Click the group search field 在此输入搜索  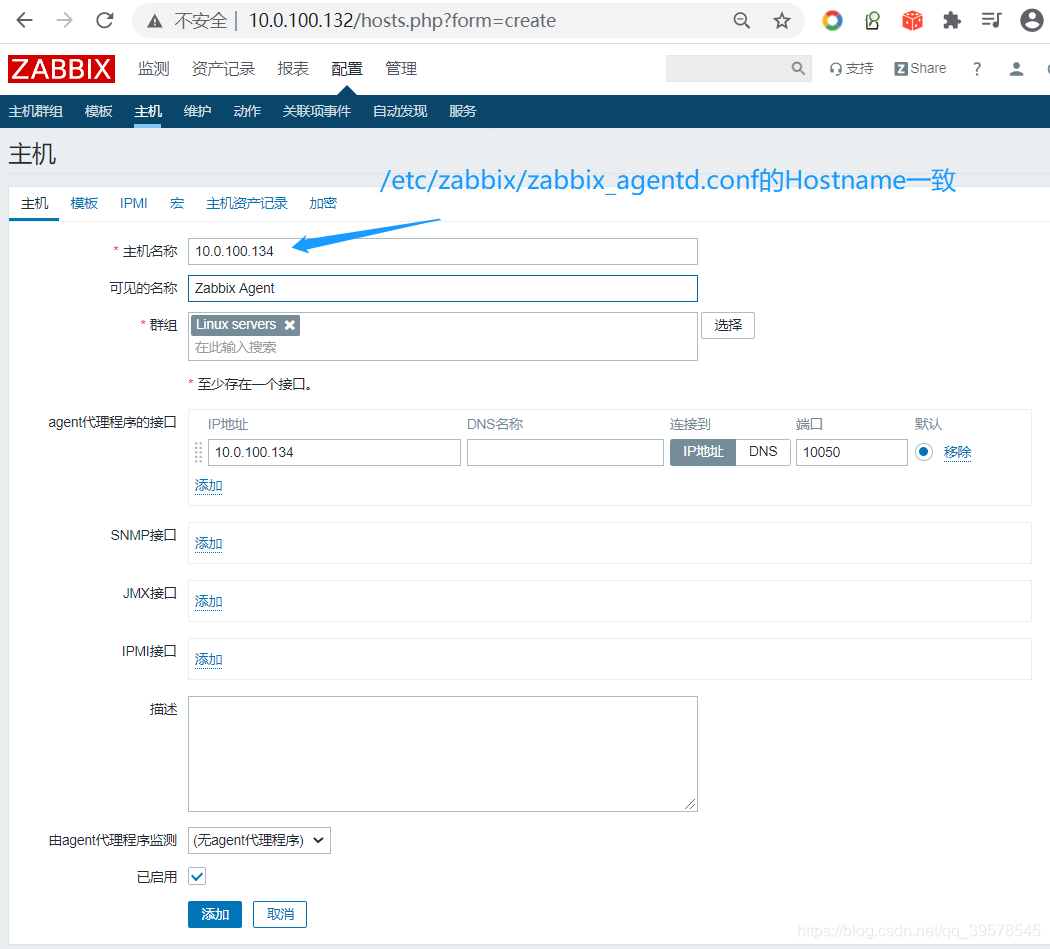tap(443, 347)
